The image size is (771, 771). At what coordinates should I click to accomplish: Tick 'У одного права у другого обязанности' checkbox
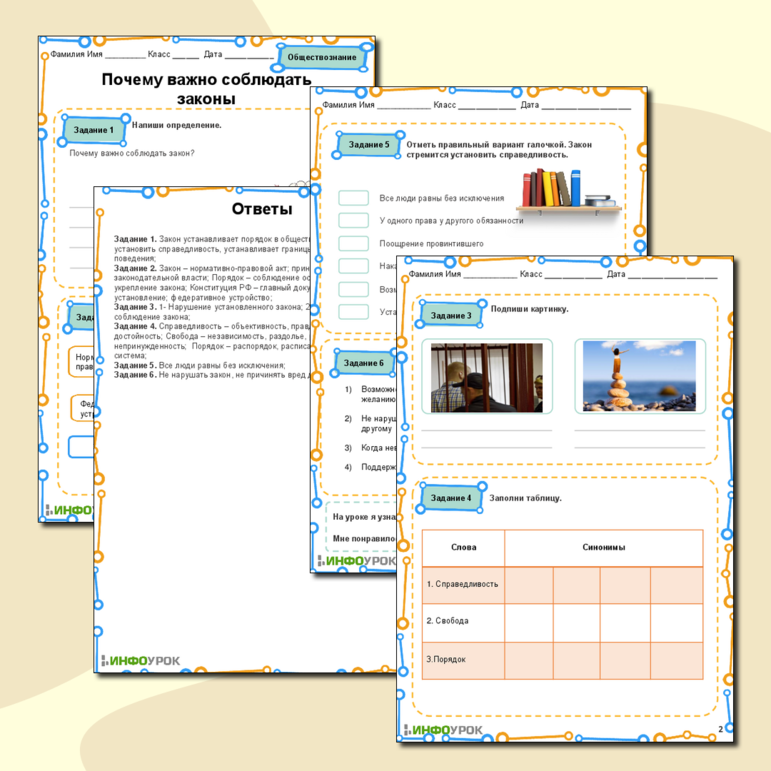[x=354, y=221]
